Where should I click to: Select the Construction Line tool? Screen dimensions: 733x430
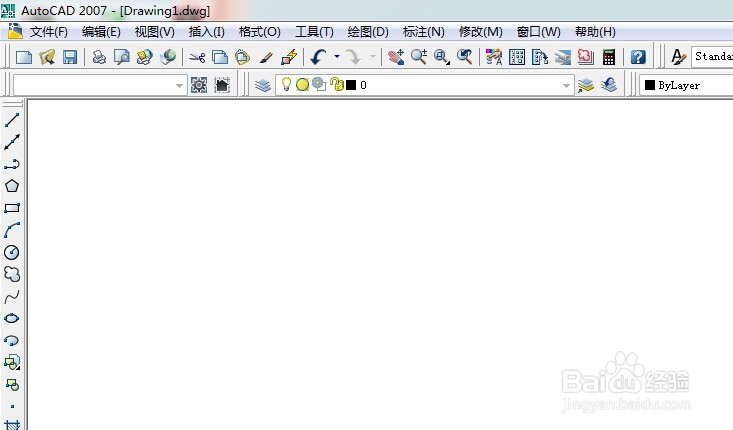[12, 142]
